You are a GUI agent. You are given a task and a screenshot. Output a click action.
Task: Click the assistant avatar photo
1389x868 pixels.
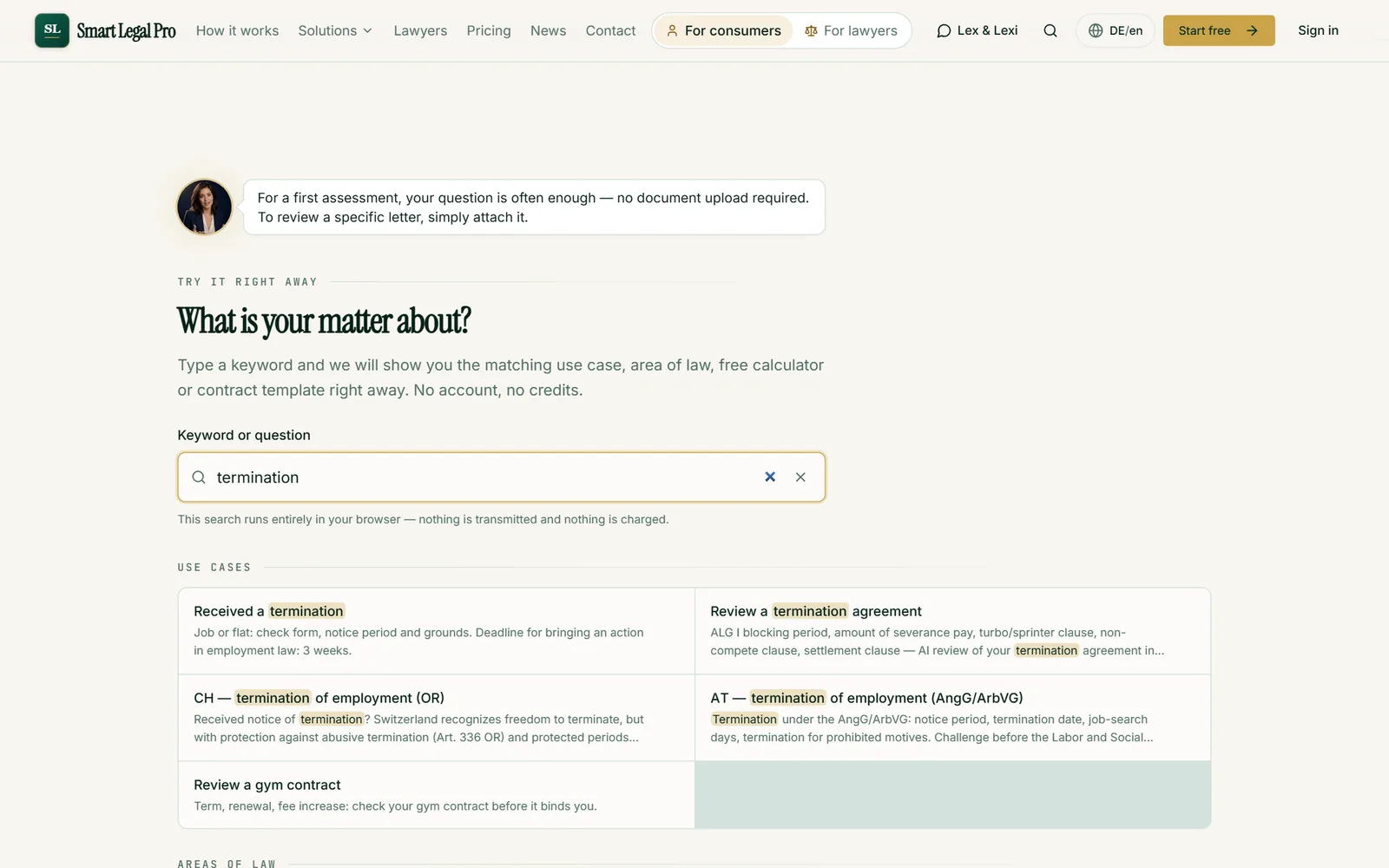[x=205, y=207]
